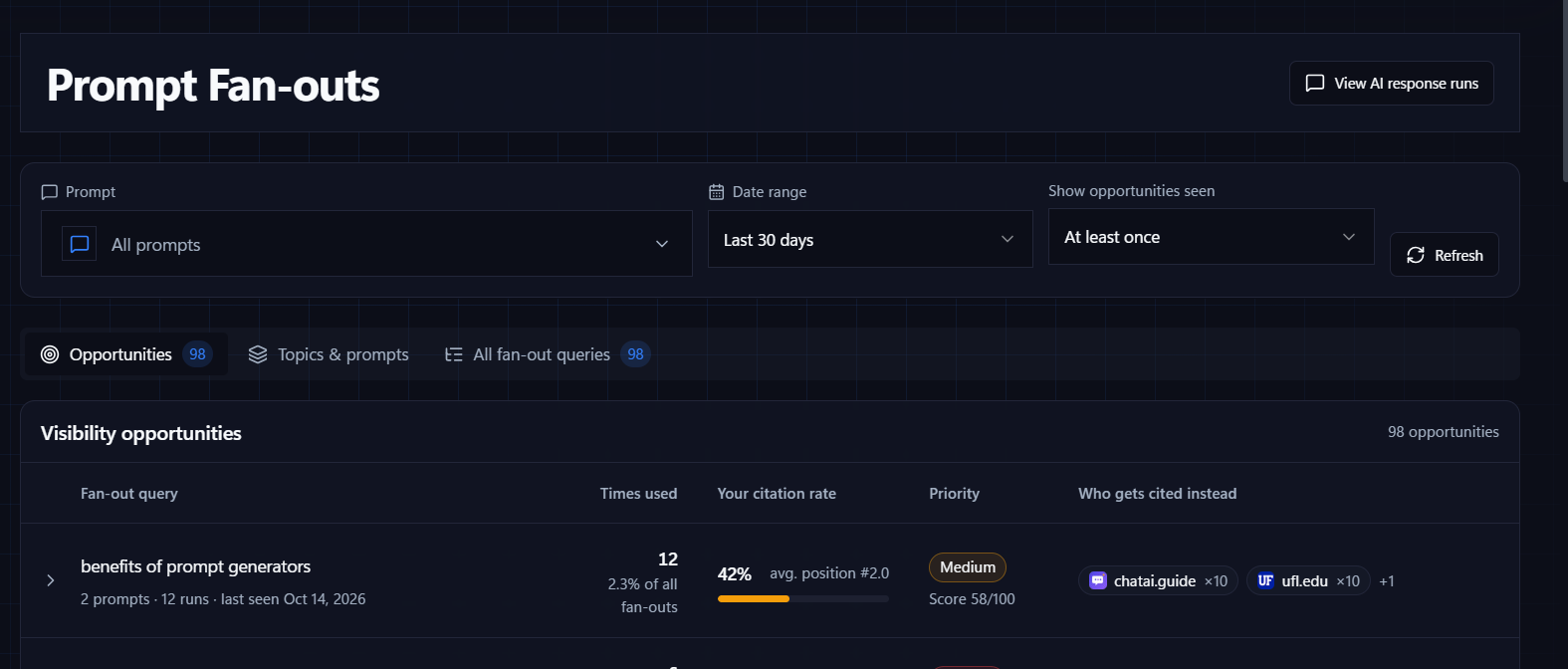1568x669 pixels.
Task: Click the 2.3% of all fan-outs text
Action: (x=643, y=595)
